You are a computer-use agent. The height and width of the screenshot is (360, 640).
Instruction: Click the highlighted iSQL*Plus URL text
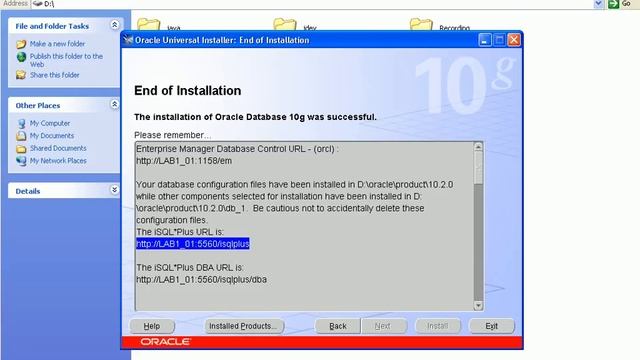[x=193, y=244]
